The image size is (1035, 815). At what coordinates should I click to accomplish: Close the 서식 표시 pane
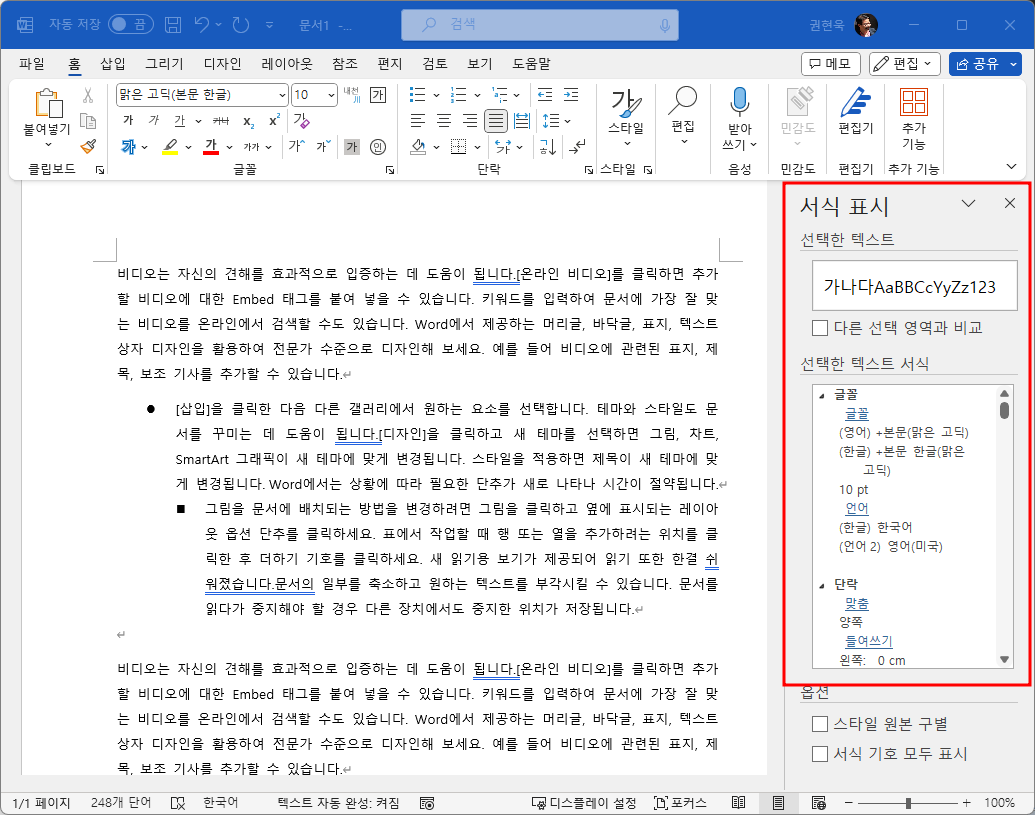point(1010,203)
